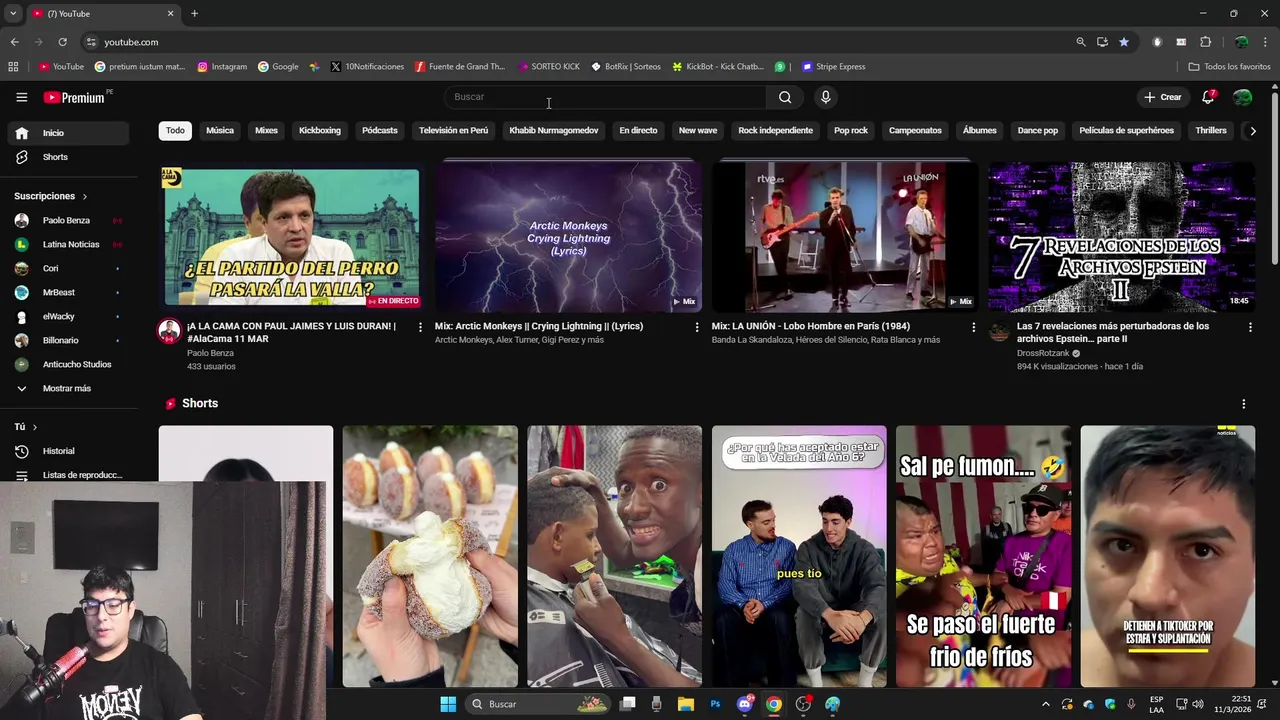The height and width of the screenshot is (720, 1280).
Task: Open Anticucho Studios subscription channel
Action: pos(68,364)
